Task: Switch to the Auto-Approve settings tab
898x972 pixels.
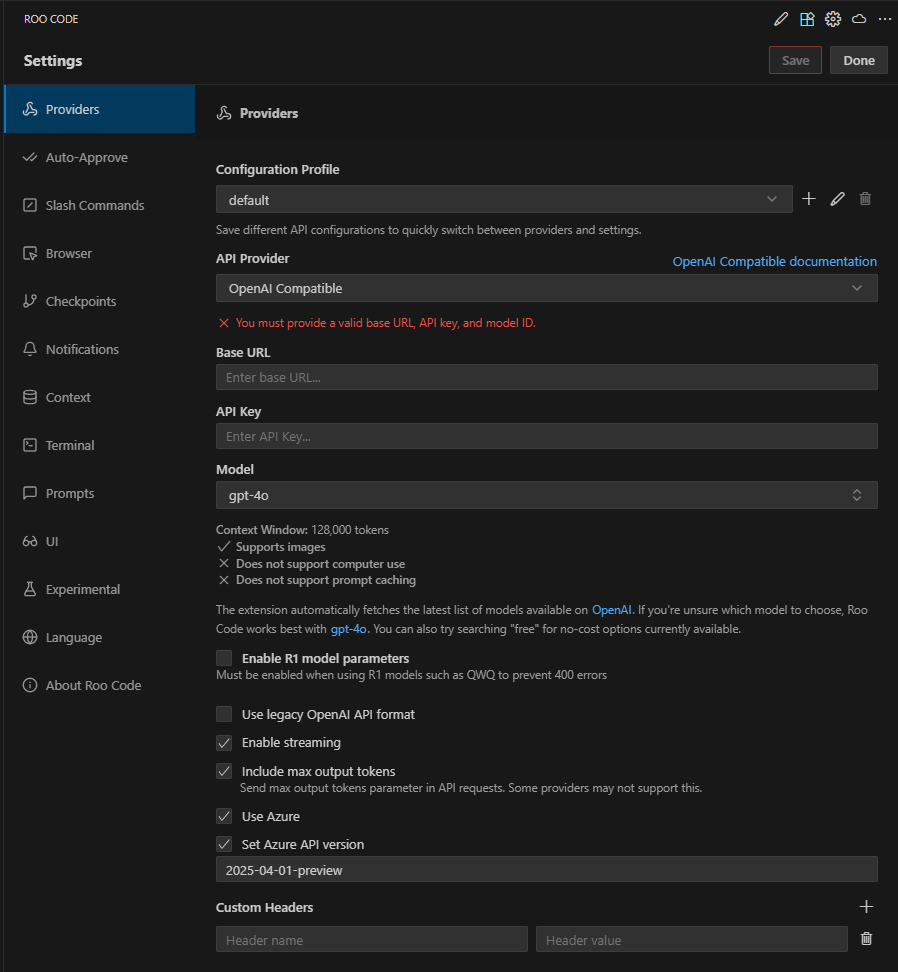Action: coord(86,157)
